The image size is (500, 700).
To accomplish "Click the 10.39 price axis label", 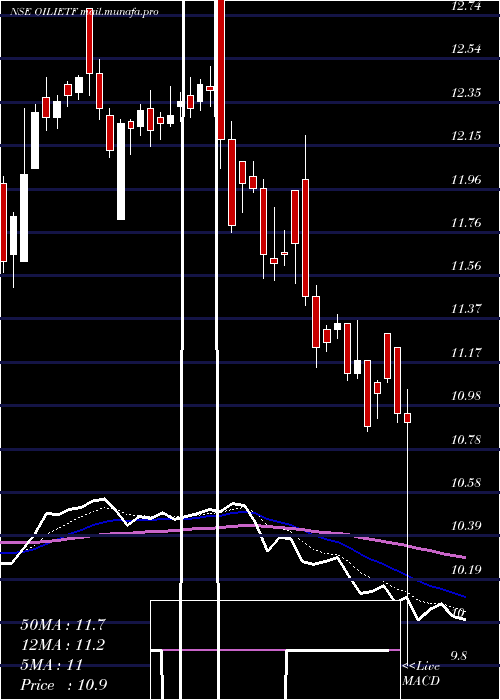I will tap(466, 526).
